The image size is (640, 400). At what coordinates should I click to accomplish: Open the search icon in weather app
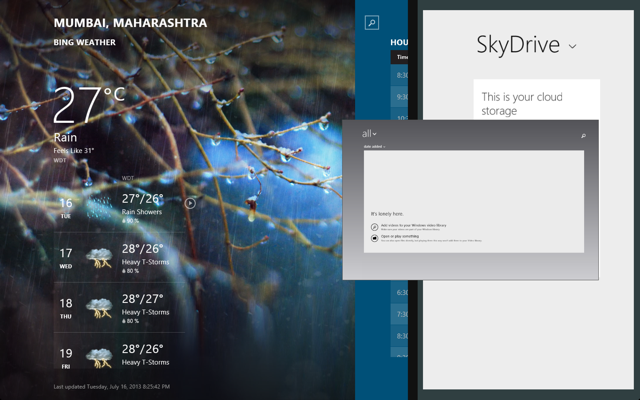pyautogui.click(x=371, y=23)
